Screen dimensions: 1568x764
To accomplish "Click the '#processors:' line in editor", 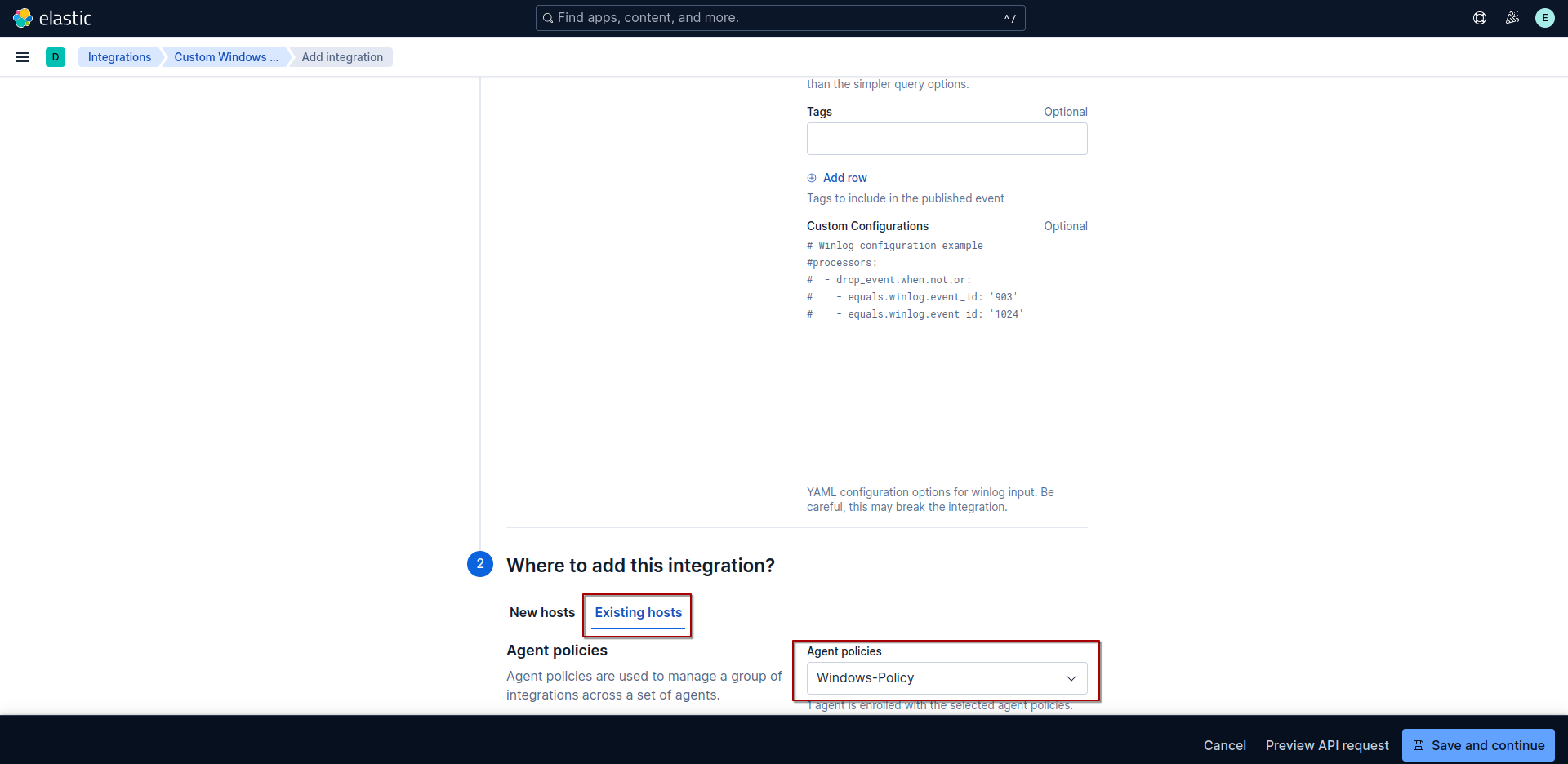I will coord(842,263).
